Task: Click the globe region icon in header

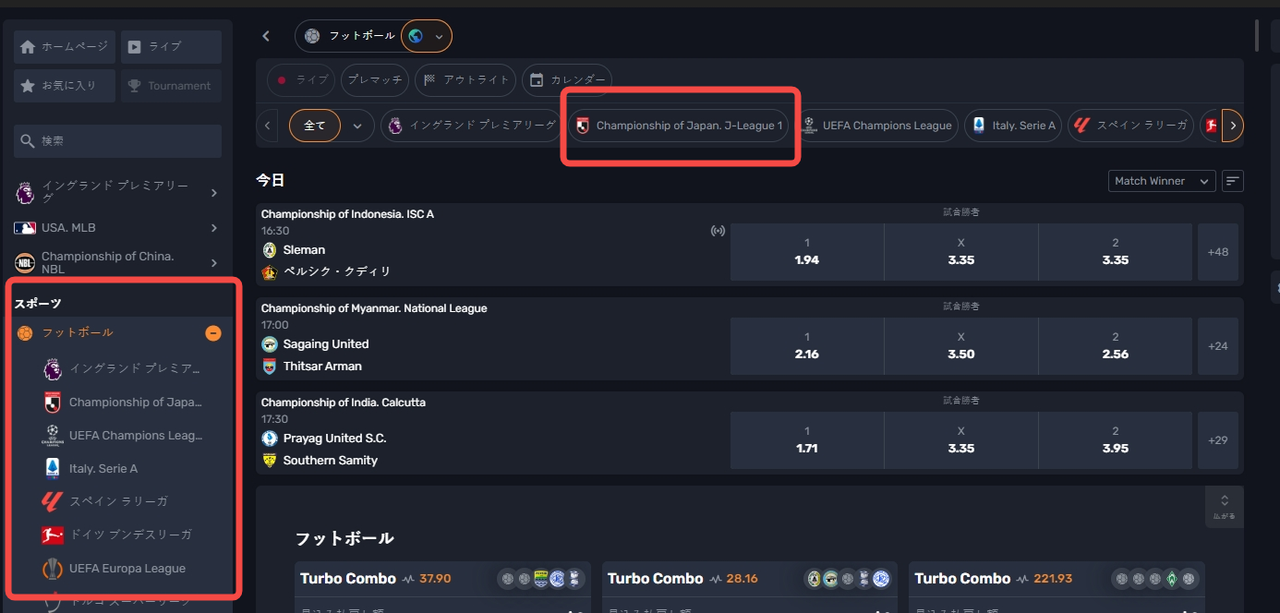Action: 416,36
